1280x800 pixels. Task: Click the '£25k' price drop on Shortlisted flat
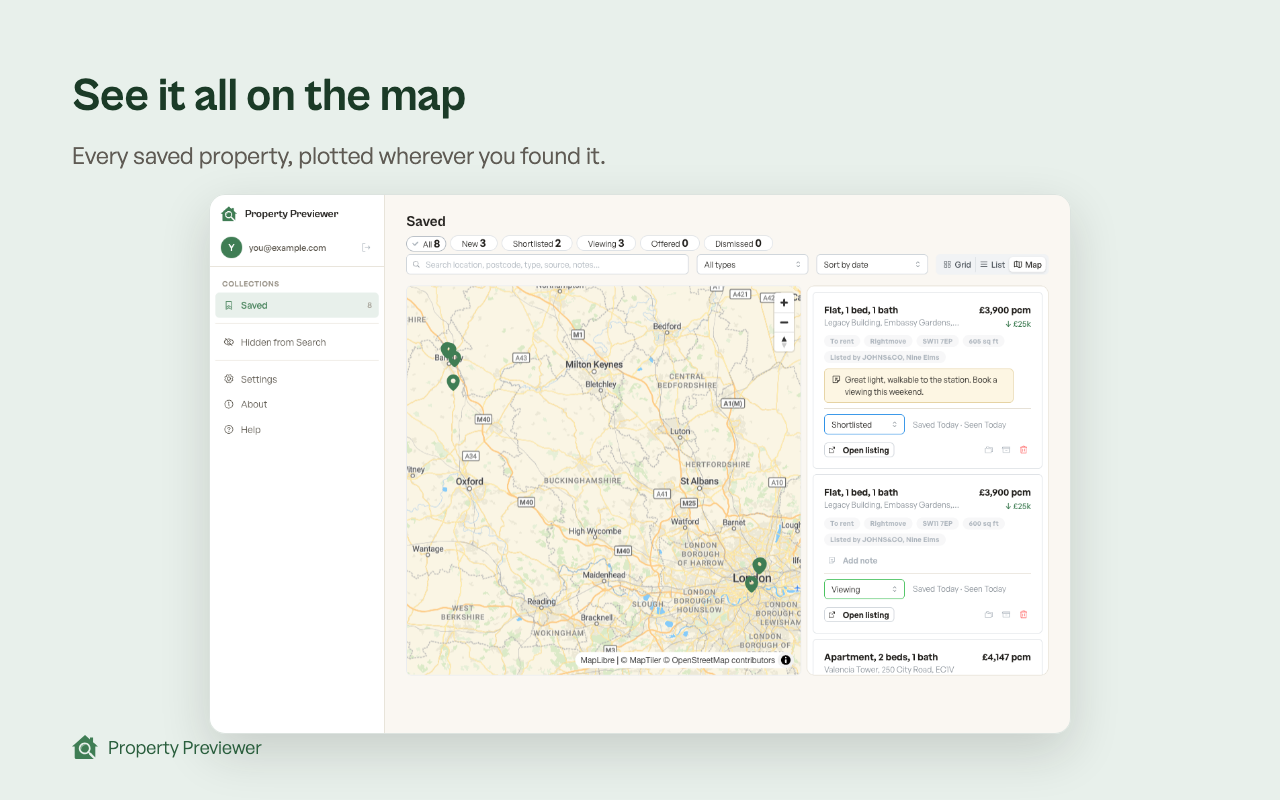tap(1018, 324)
